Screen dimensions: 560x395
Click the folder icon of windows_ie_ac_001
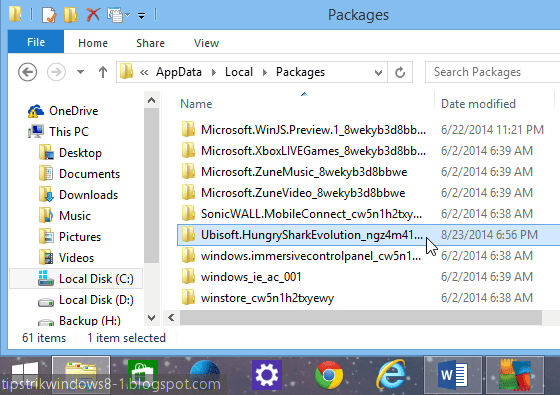188,277
